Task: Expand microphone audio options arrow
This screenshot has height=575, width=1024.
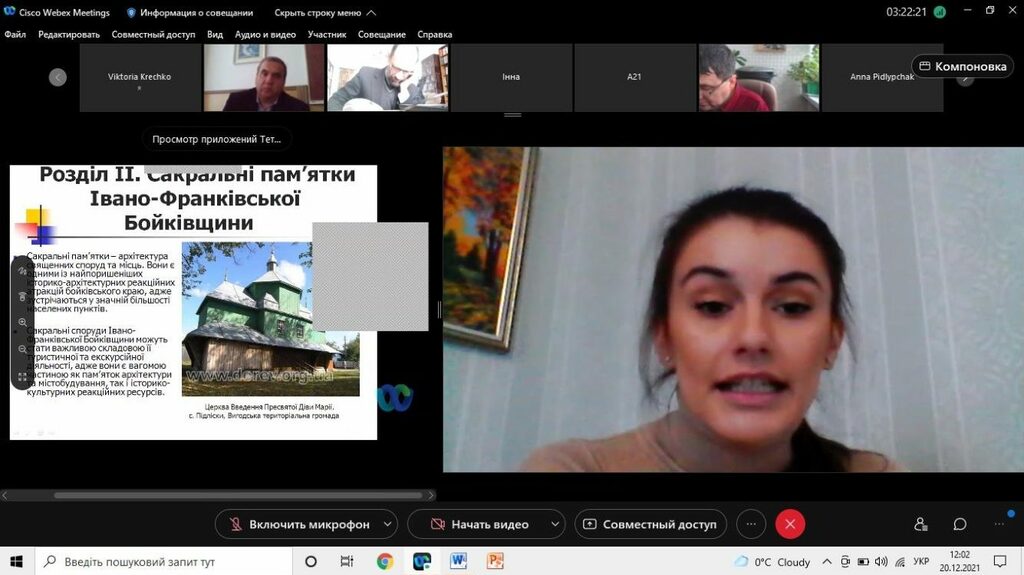Action: [388, 524]
